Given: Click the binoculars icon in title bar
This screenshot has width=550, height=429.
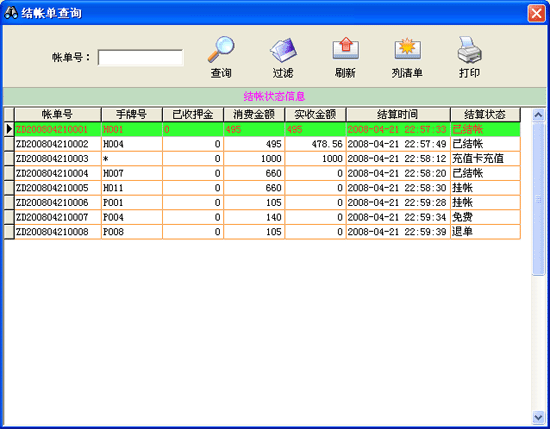Looking at the screenshot, I should pyautogui.click(x=11, y=13).
